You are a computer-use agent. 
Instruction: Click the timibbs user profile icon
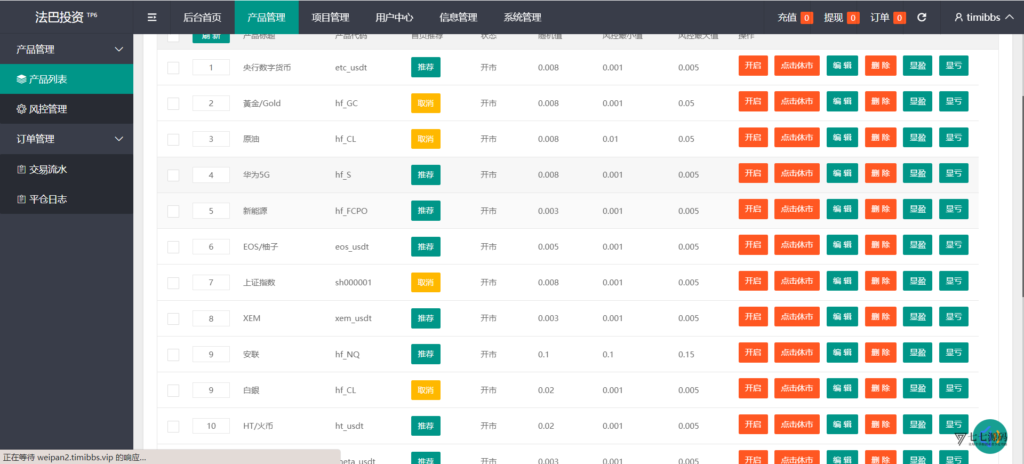tap(959, 18)
